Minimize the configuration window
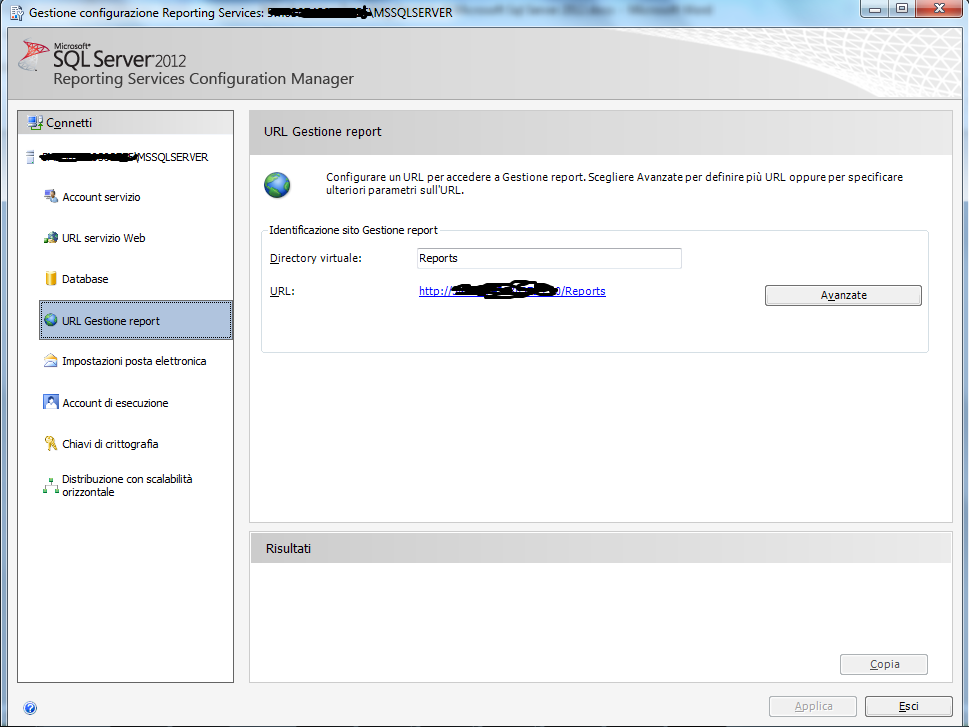This screenshot has height=727, width=969. point(874,9)
